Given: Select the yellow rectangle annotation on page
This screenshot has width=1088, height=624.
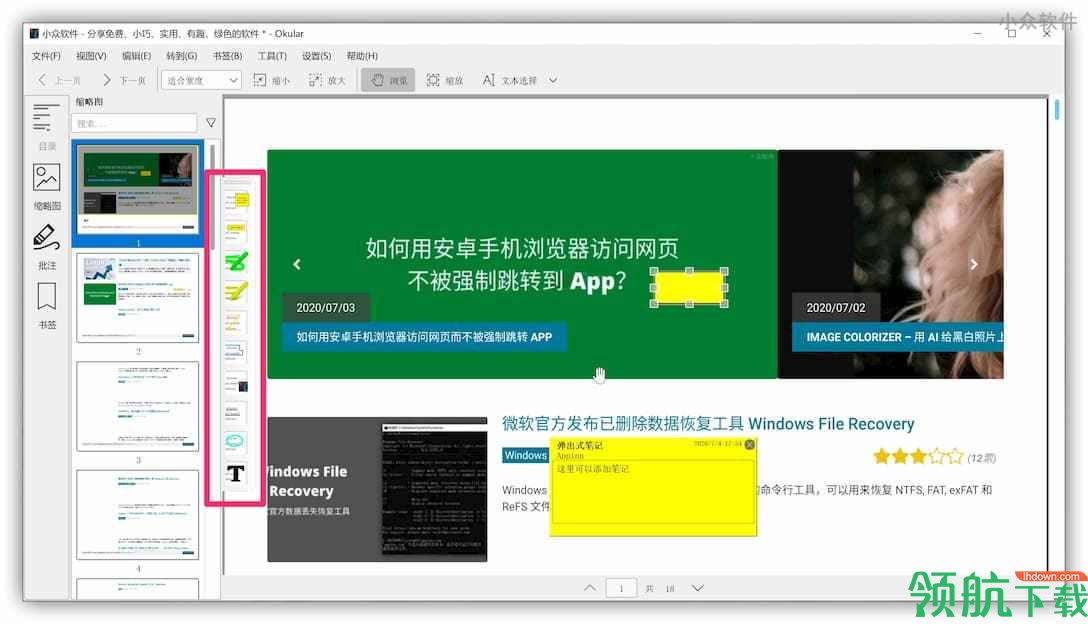Looking at the screenshot, I should tap(688, 287).
